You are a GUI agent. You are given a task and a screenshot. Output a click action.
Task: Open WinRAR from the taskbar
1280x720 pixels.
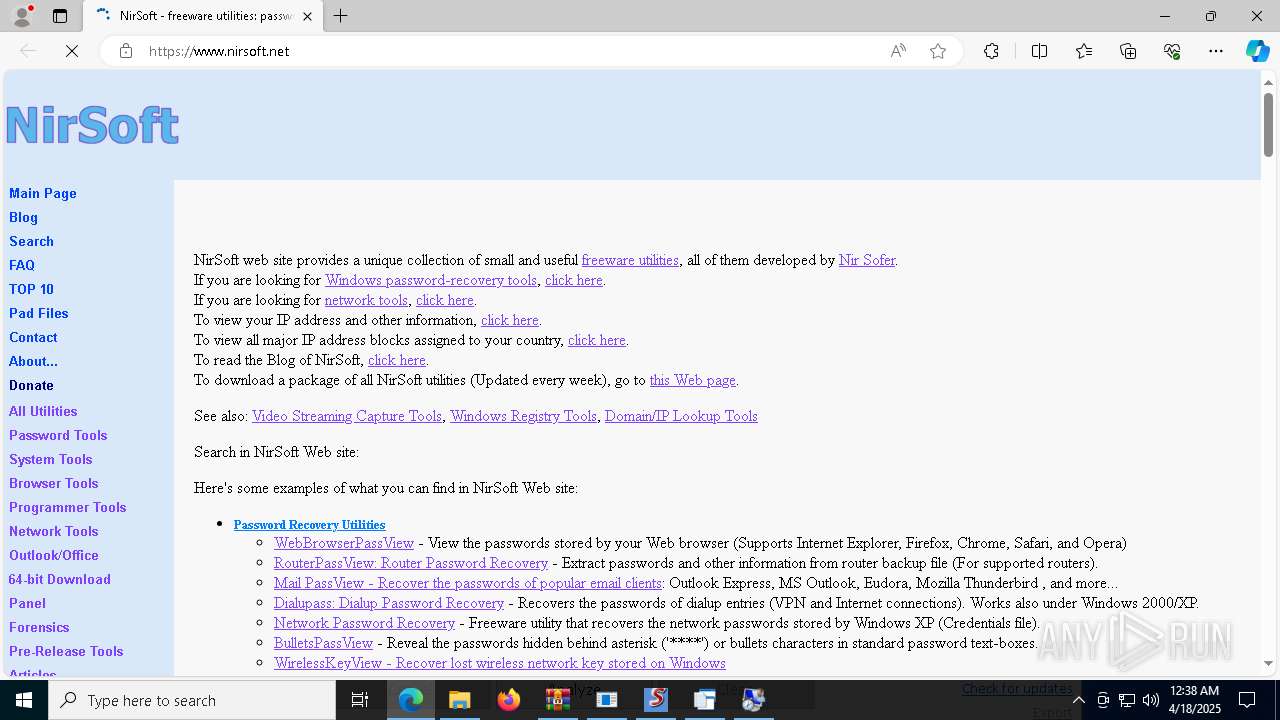[x=558, y=700]
